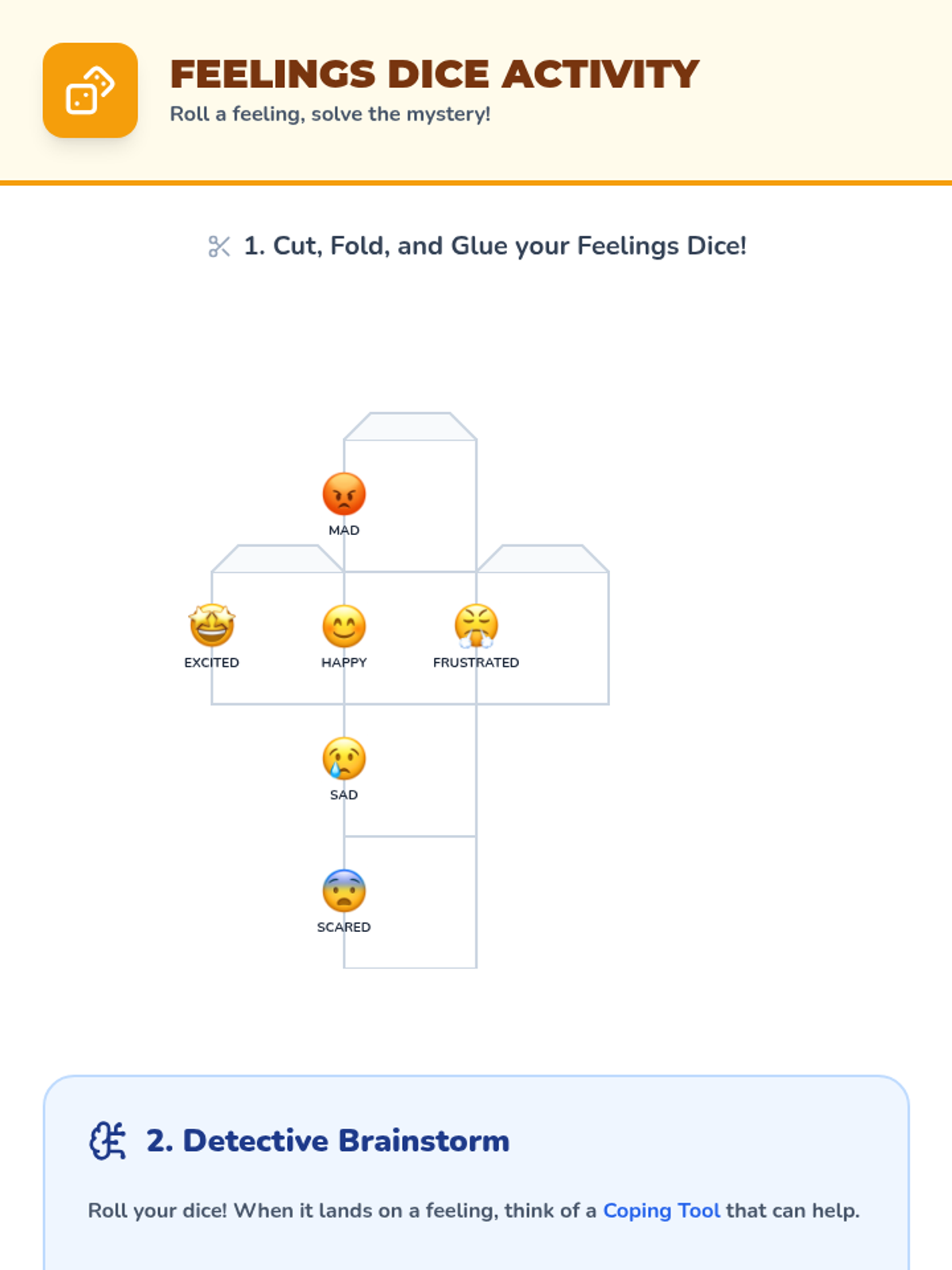
Task: Click the Feelings Dice Activity title
Action: click(x=434, y=75)
